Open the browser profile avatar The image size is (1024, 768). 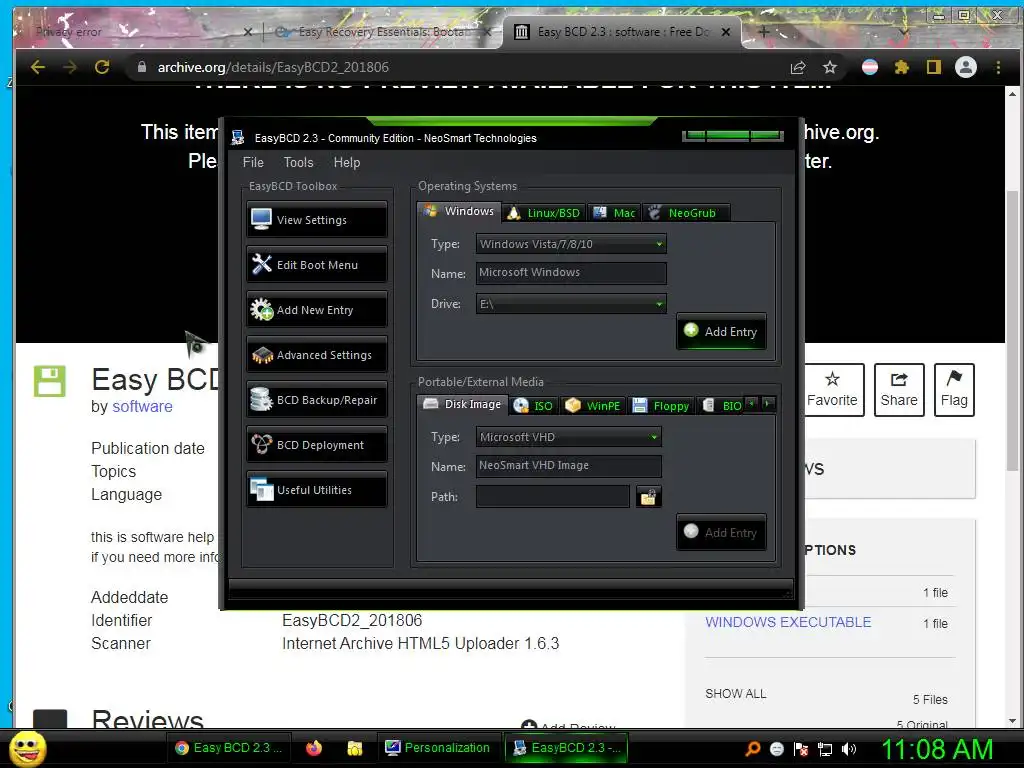pos(966,67)
